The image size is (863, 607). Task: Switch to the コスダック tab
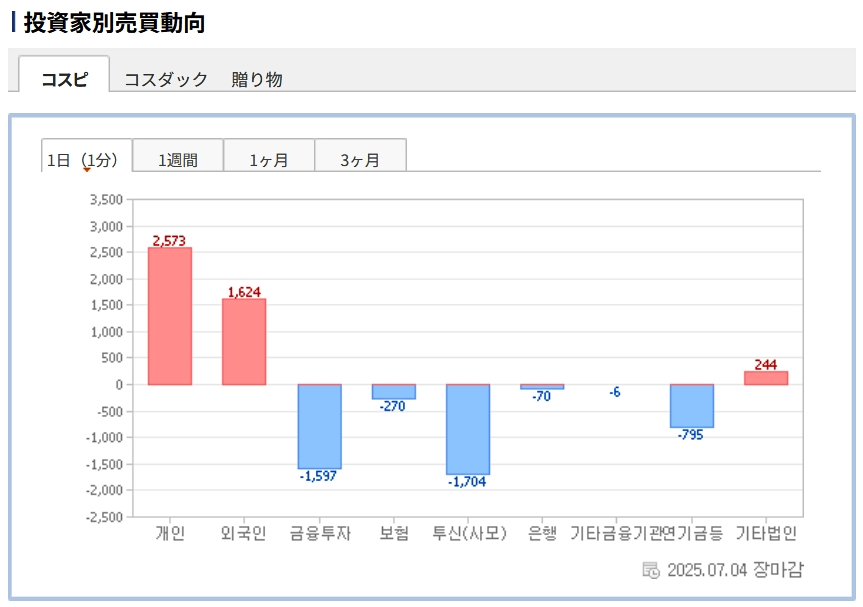pyautogui.click(x=165, y=79)
